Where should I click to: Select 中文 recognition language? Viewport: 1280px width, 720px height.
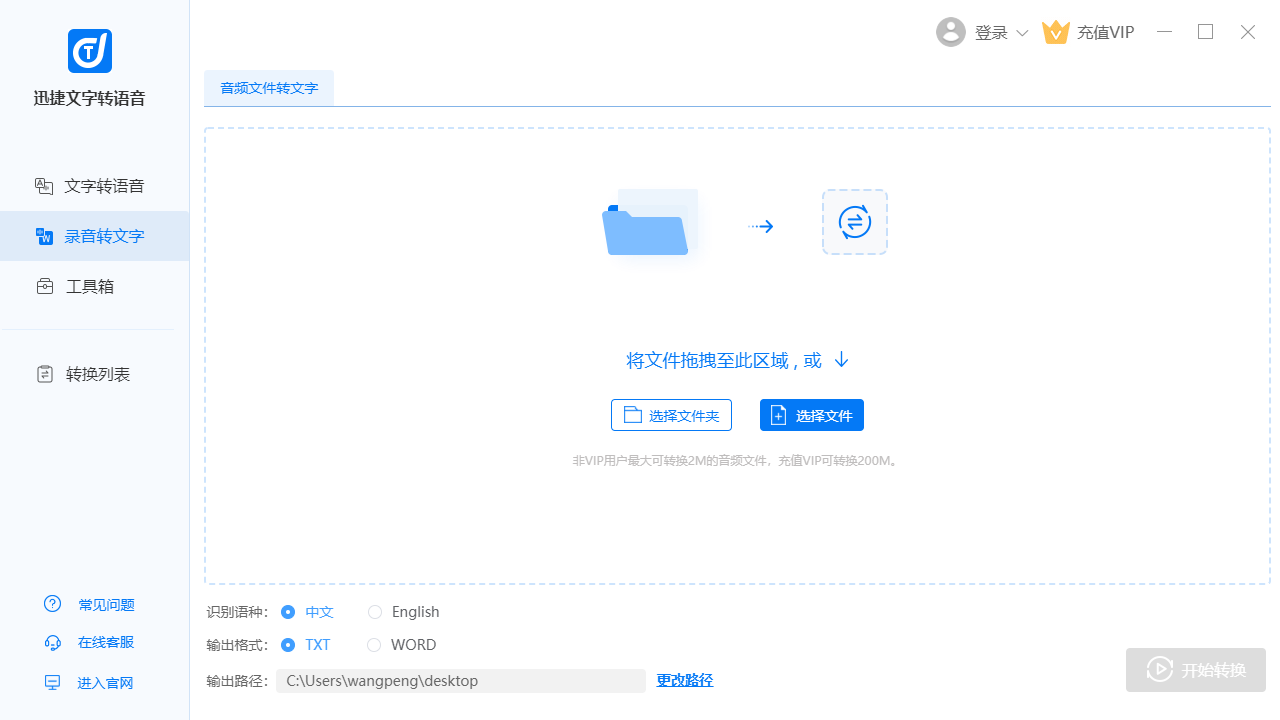coord(288,612)
